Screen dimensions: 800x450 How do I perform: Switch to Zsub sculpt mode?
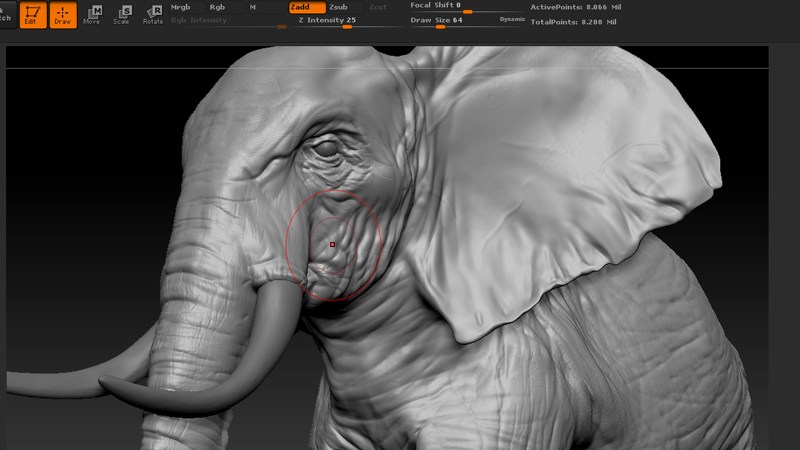pos(339,7)
